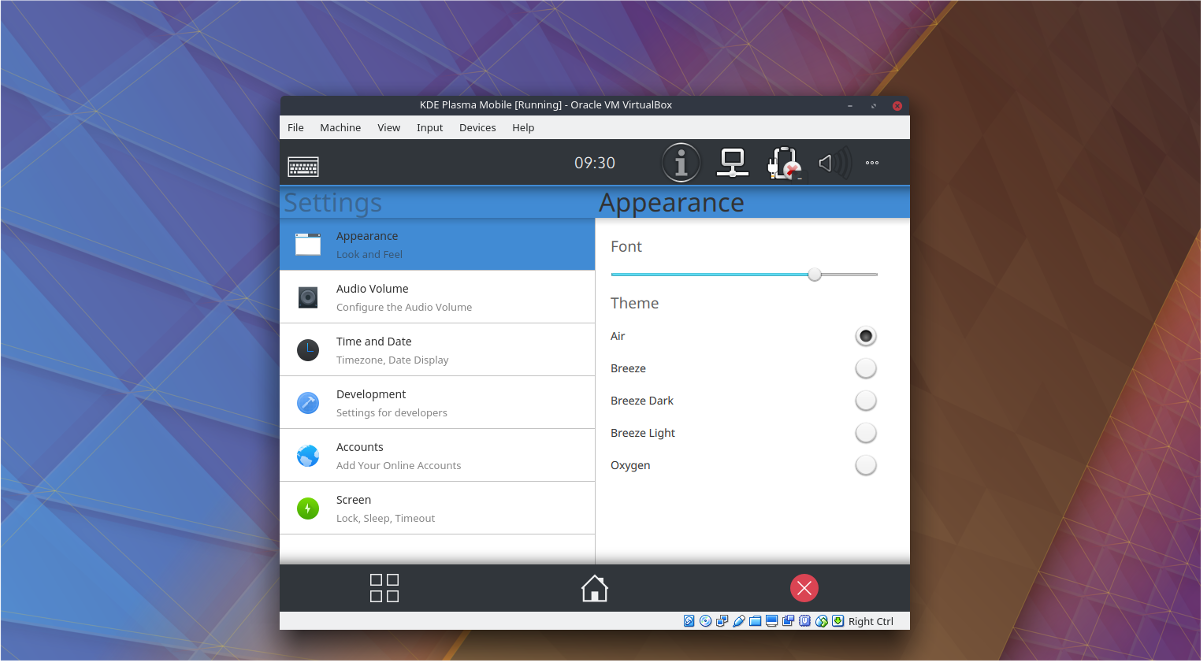Open Time and Date settings entry

pyautogui.click(x=437, y=350)
